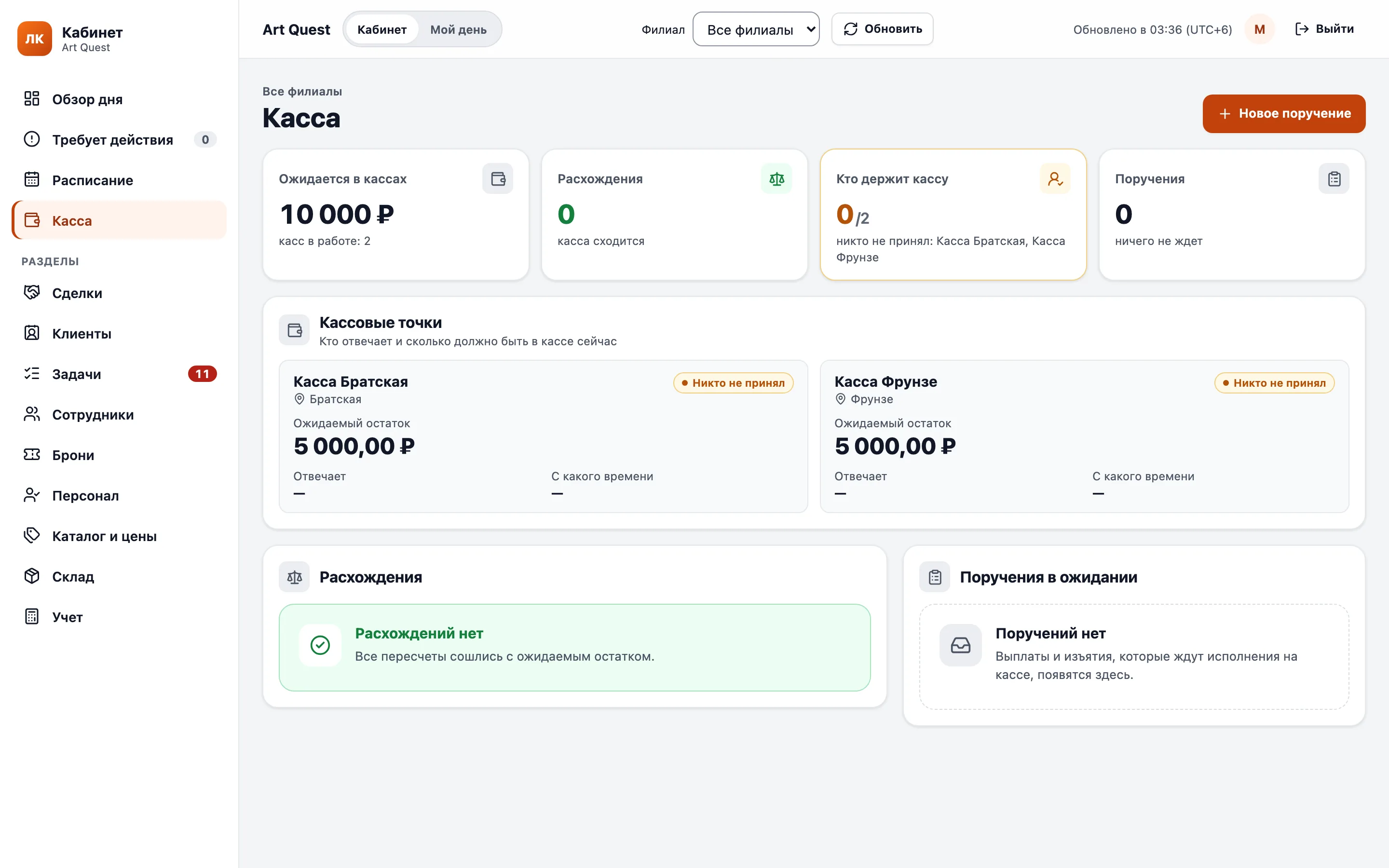Switch to the Кабинет tab

[x=381, y=29]
